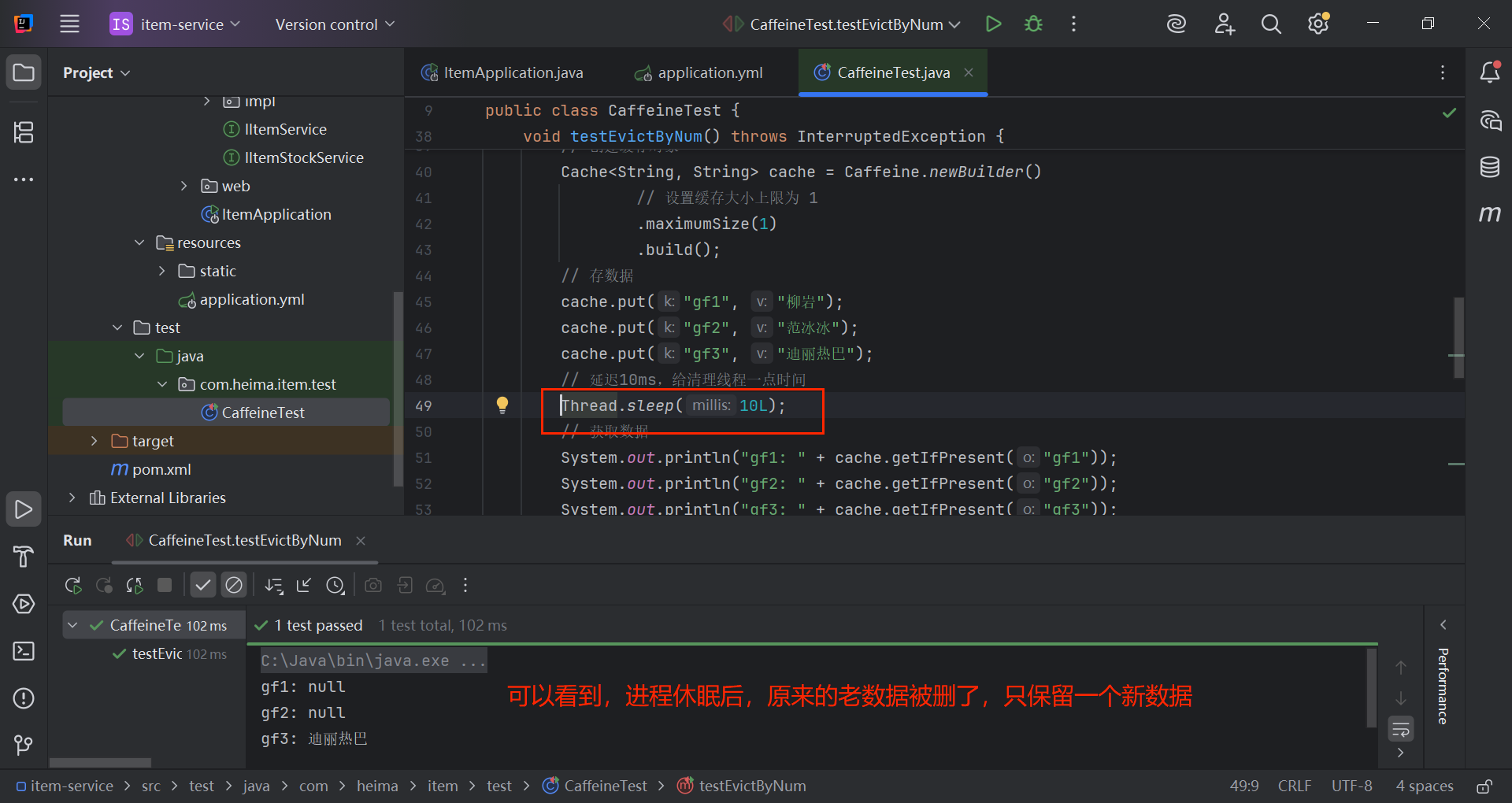This screenshot has width=1512, height=803.
Task: Expand the web package
Action: click(184, 186)
